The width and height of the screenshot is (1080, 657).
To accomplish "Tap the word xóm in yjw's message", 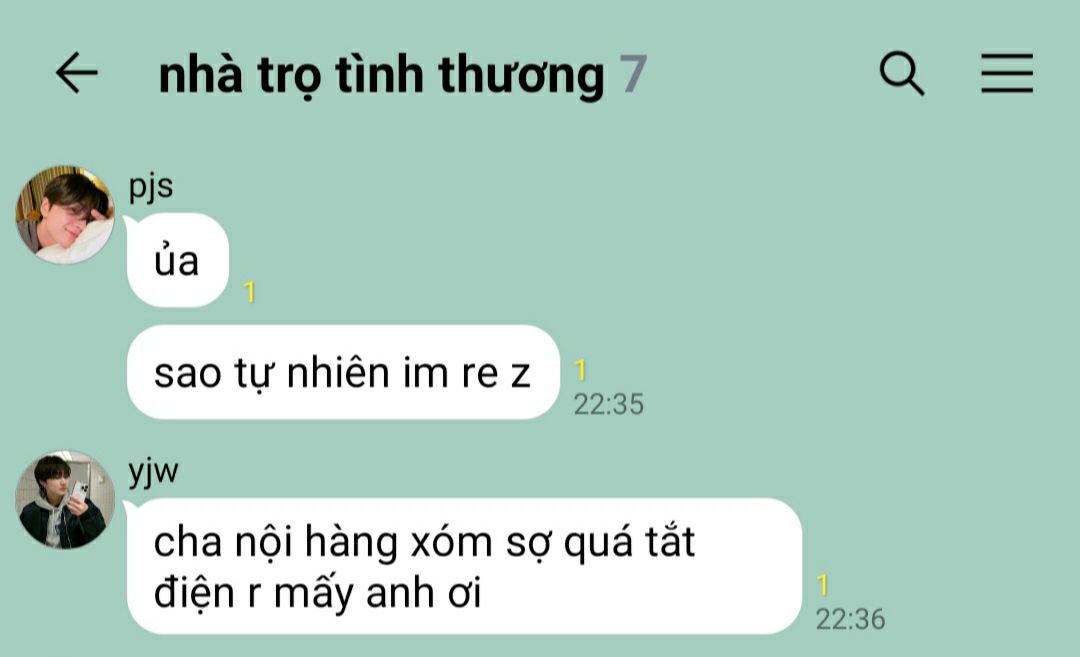I will point(451,543).
